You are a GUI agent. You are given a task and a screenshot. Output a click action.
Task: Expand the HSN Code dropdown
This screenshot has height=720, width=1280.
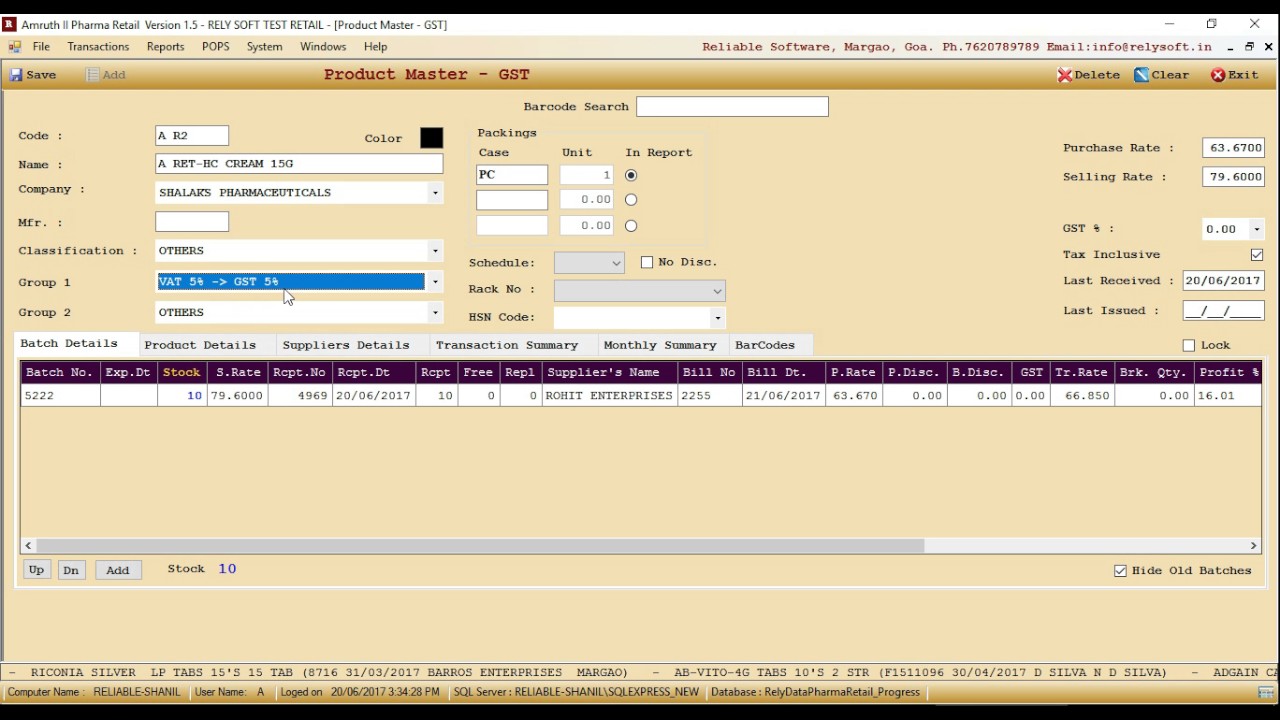[x=718, y=318]
